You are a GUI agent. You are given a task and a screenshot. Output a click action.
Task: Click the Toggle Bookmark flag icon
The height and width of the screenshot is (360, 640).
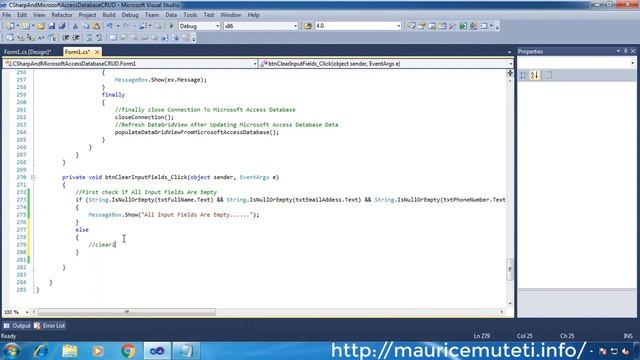(x=113, y=38)
